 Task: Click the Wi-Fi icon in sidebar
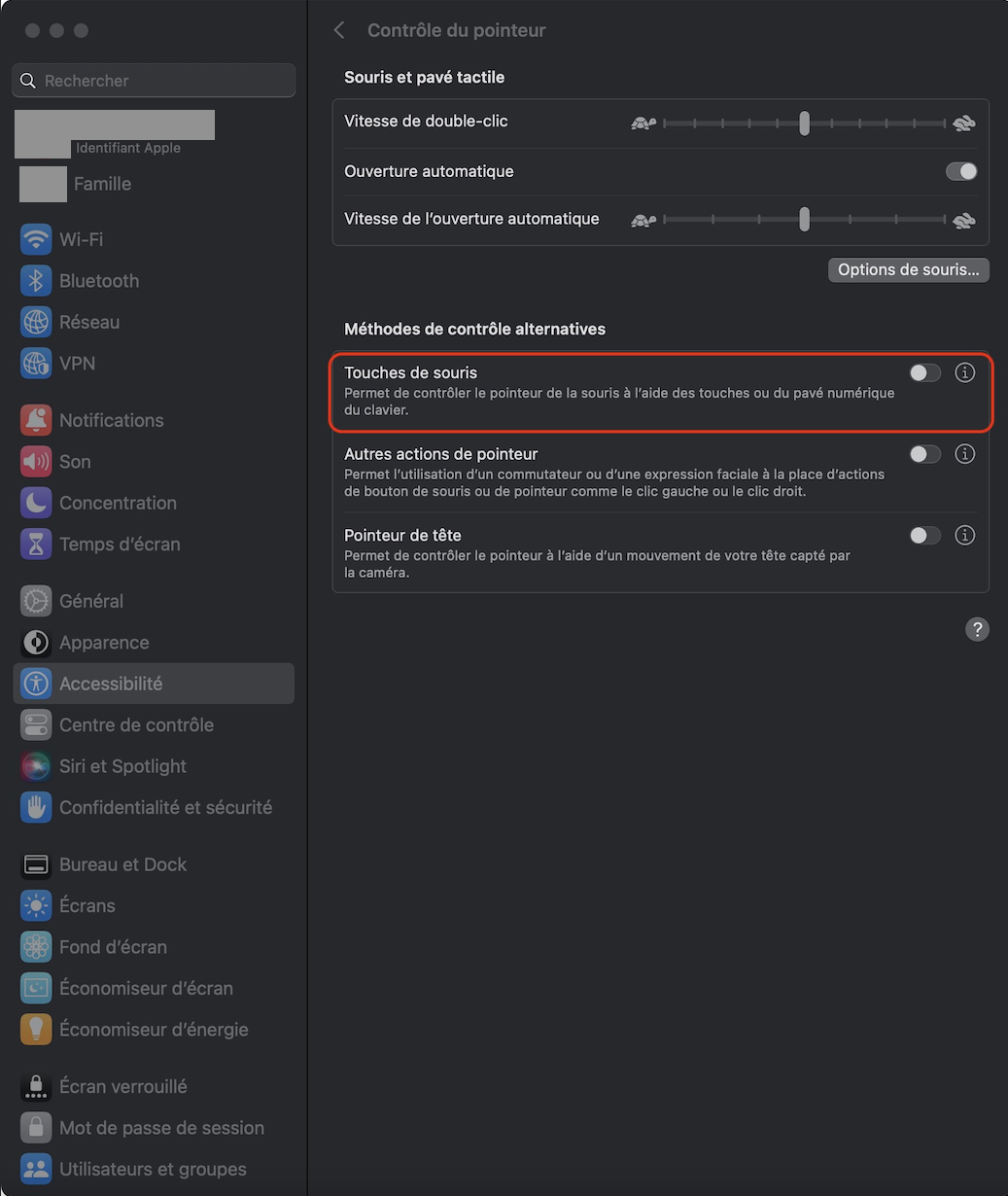36,239
